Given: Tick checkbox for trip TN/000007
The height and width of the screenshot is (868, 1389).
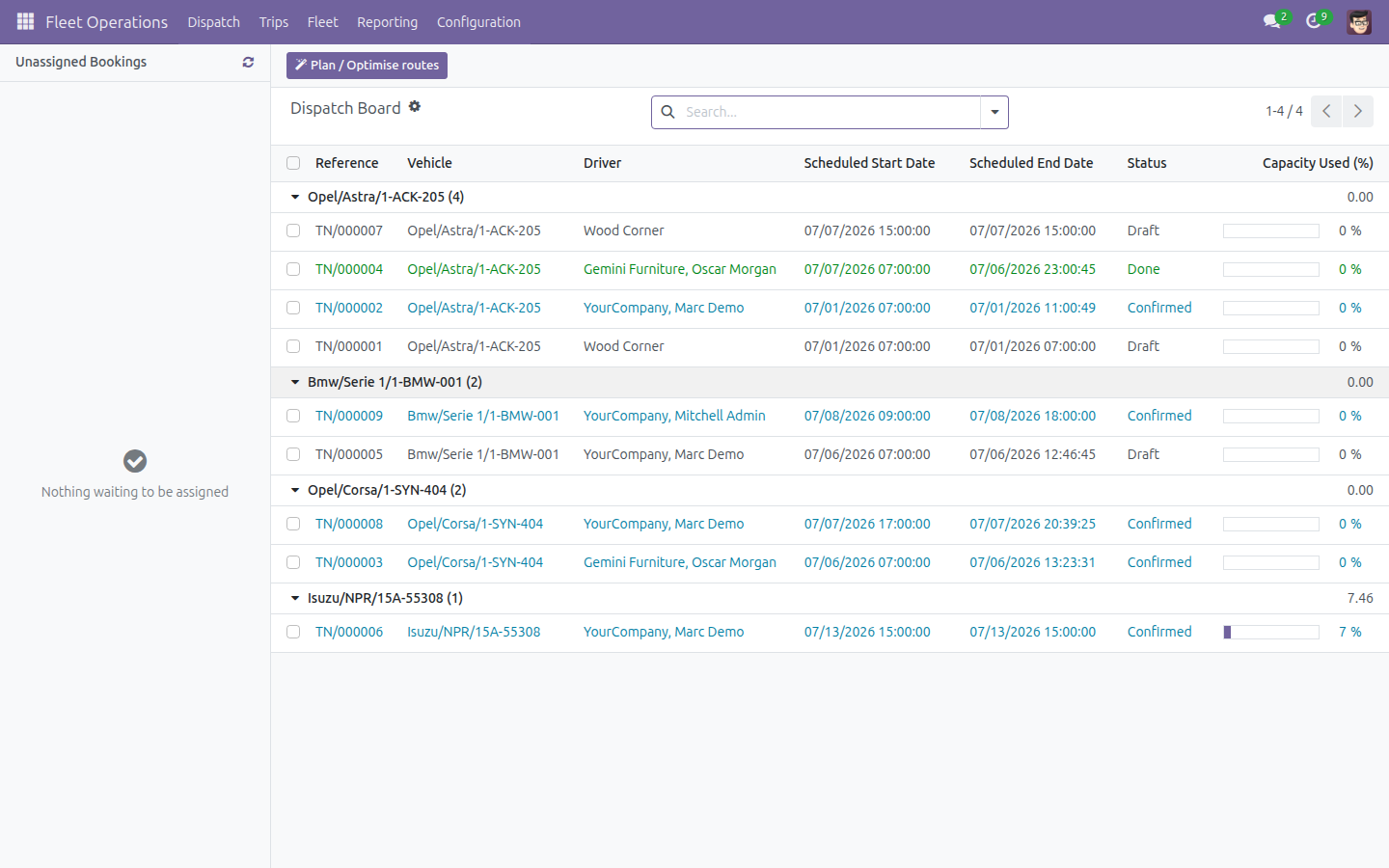Looking at the screenshot, I should click(293, 231).
